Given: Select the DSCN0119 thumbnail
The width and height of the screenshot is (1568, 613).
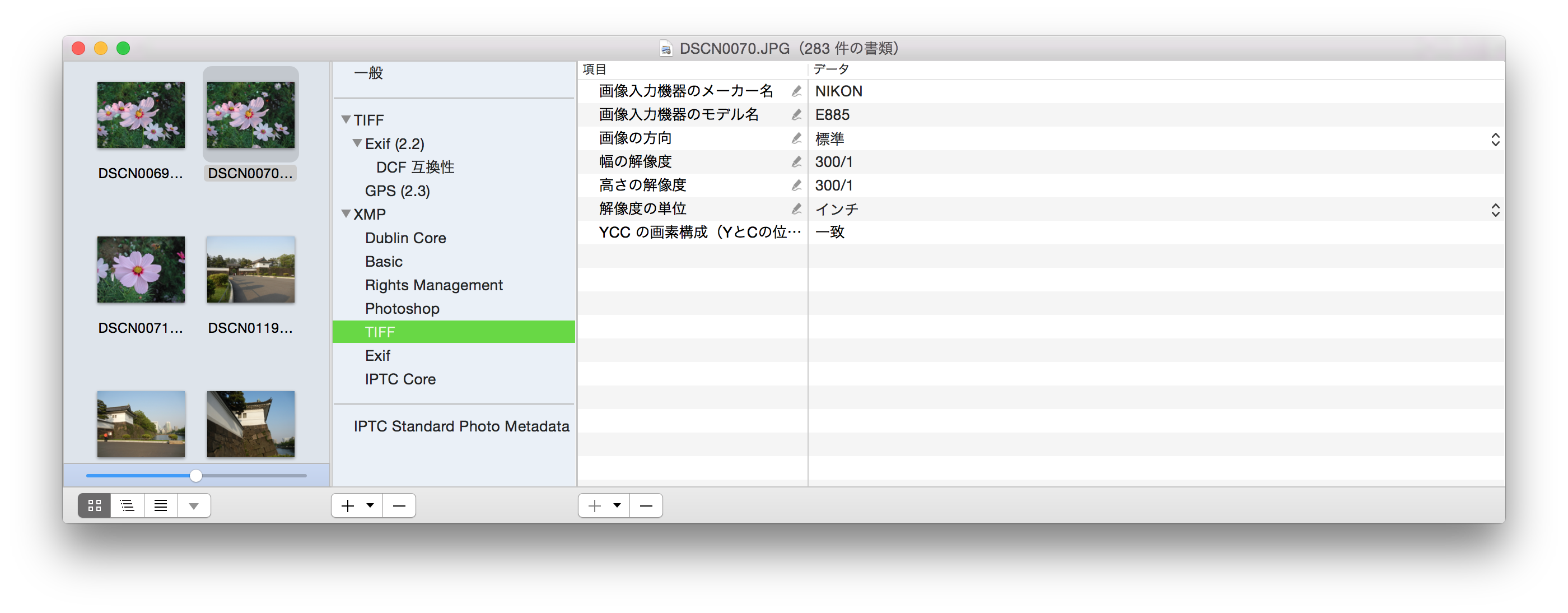Looking at the screenshot, I should click(250, 270).
